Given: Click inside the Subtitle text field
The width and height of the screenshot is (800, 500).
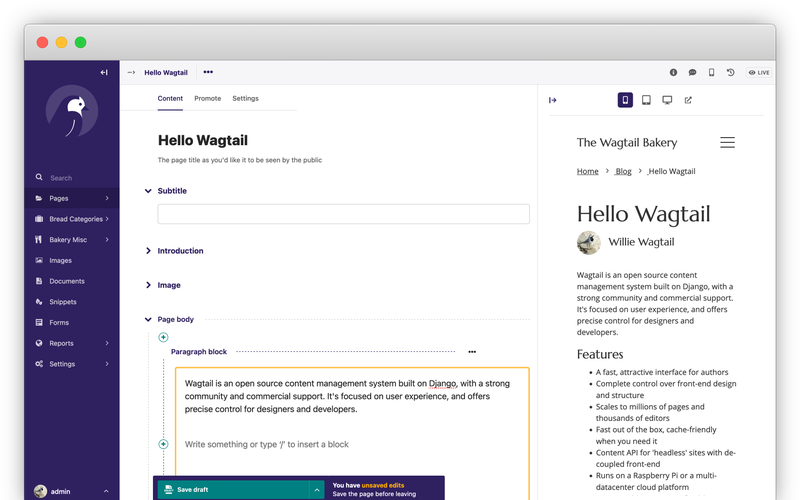Looking at the screenshot, I should point(343,214).
